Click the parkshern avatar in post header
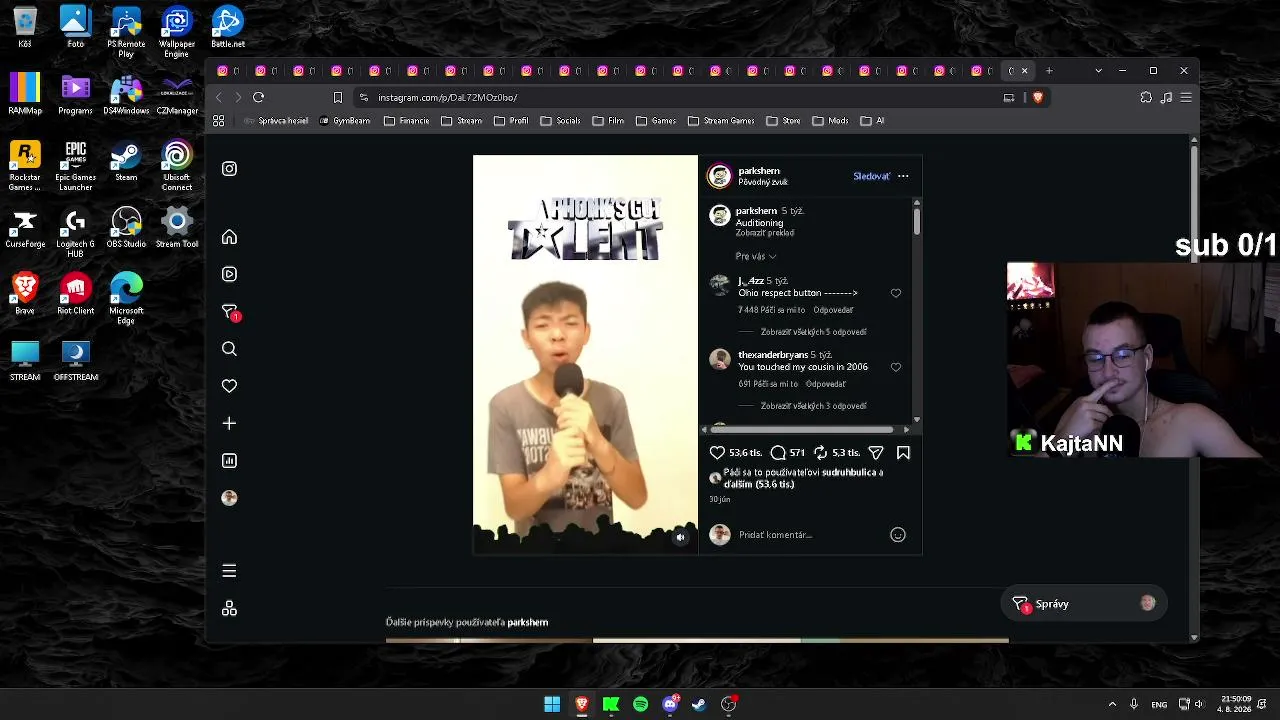The height and width of the screenshot is (720, 1280). (720, 176)
